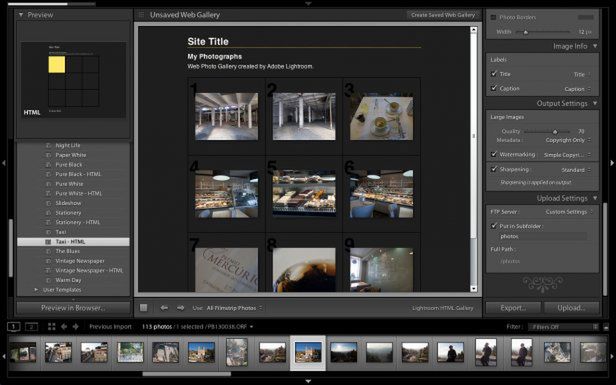Click gallery preview scroll-up arrow
The height and width of the screenshot is (385, 616).
click(x=474, y=30)
